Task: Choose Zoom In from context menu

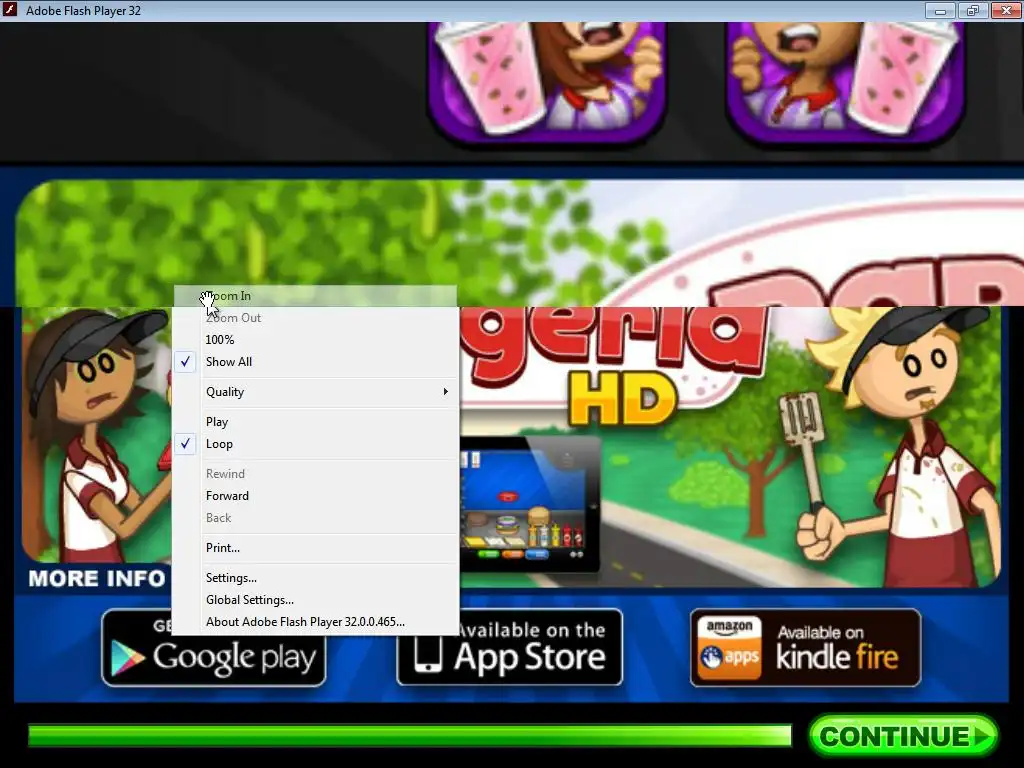Action: click(315, 296)
